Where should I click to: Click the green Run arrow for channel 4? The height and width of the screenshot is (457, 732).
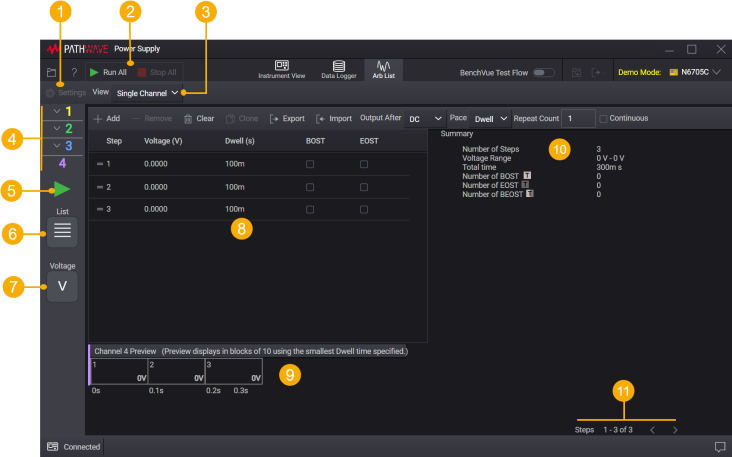pyautogui.click(x=62, y=188)
